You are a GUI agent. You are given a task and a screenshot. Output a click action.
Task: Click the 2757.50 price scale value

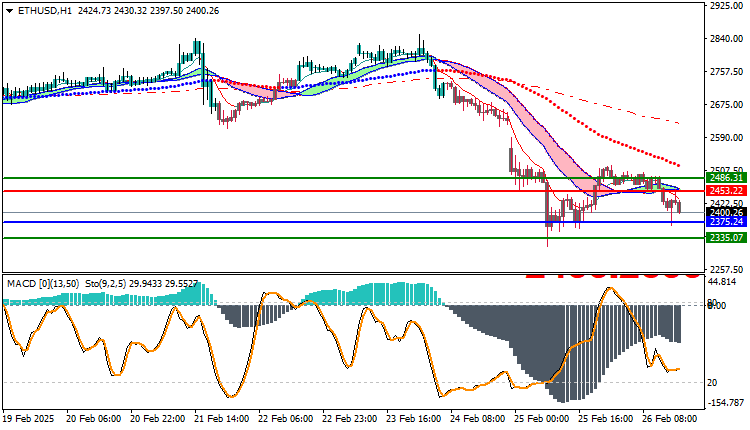[x=727, y=72]
